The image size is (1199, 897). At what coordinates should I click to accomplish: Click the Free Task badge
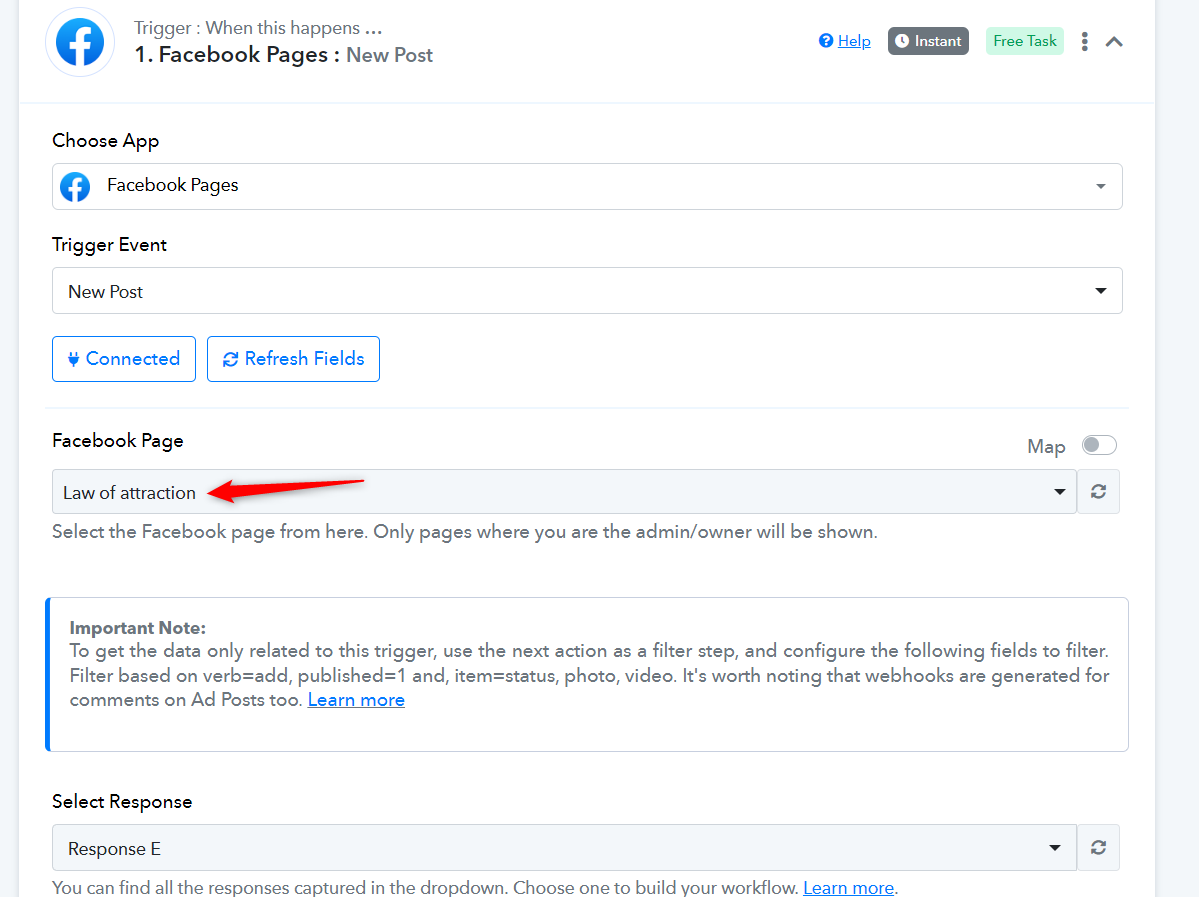click(1025, 41)
